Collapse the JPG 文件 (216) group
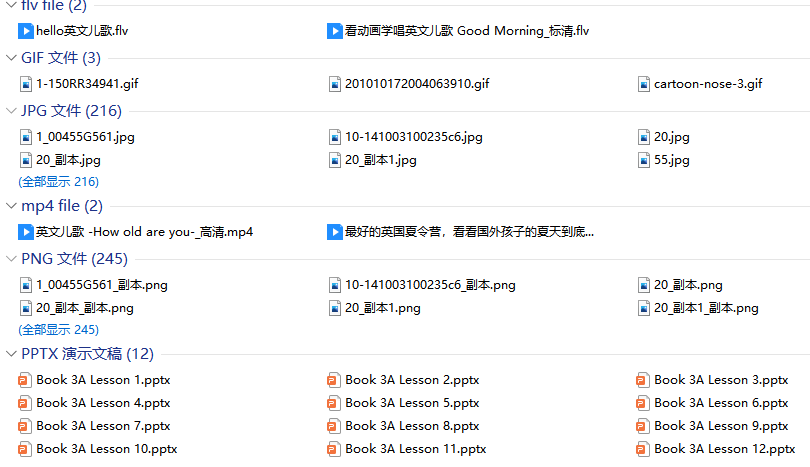This screenshot has height=467, width=810. click(x=11, y=111)
